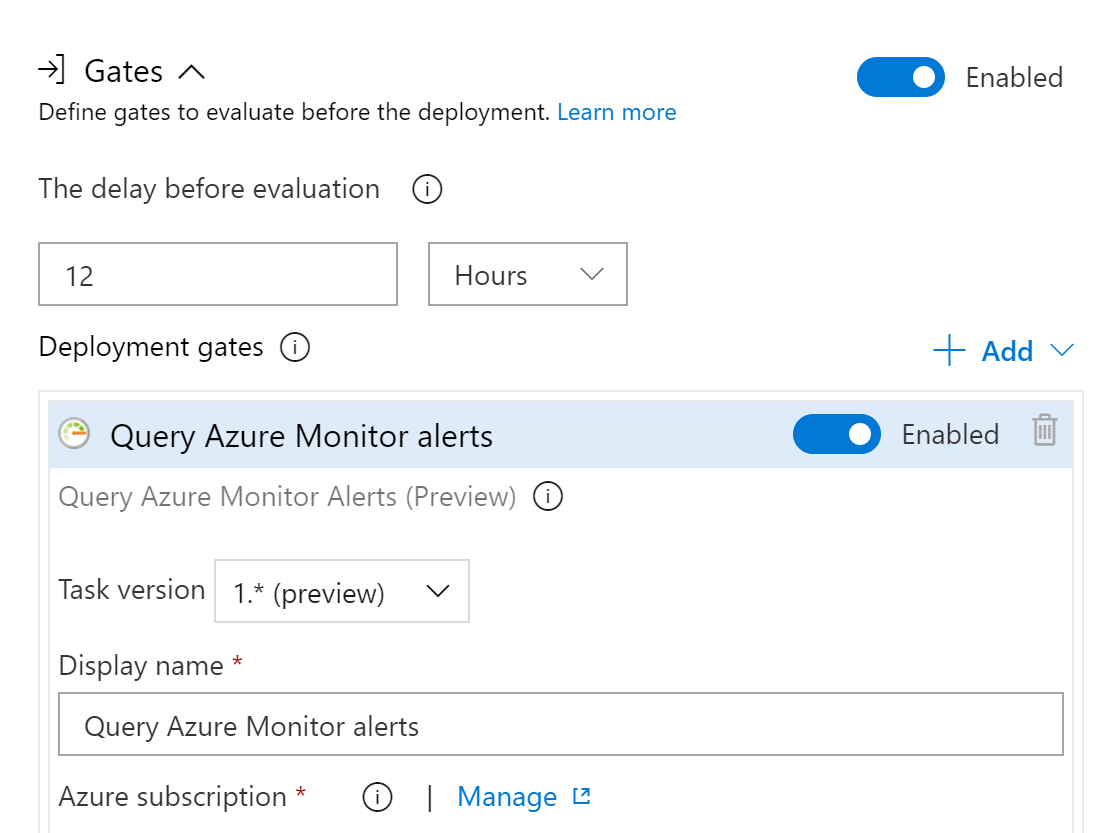Screen dimensions: 1107x833
Task: Click the delay value field showing 12
Action: 218,275
